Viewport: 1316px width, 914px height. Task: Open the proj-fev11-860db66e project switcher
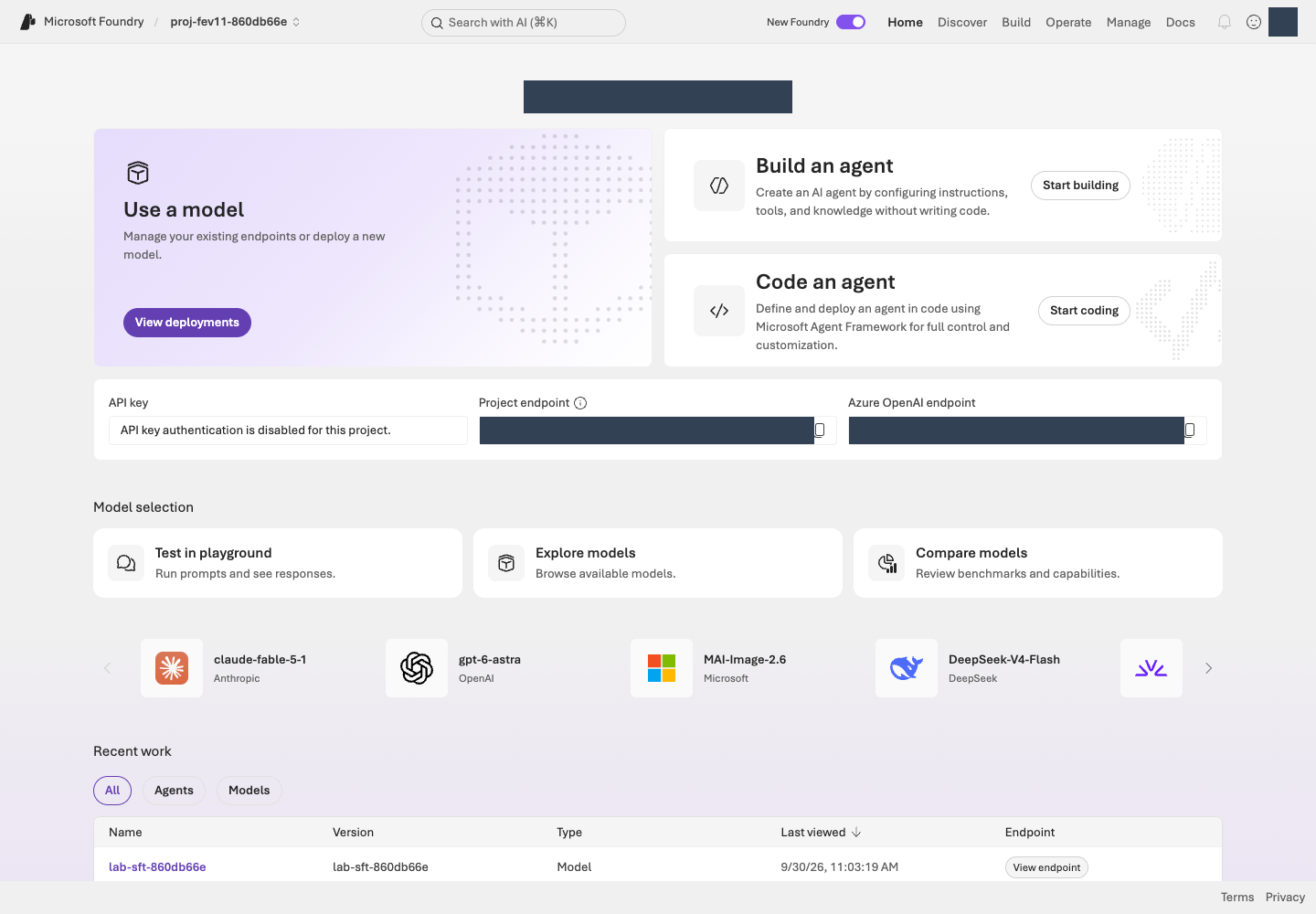pyautogui.click(x=235, y=22)
